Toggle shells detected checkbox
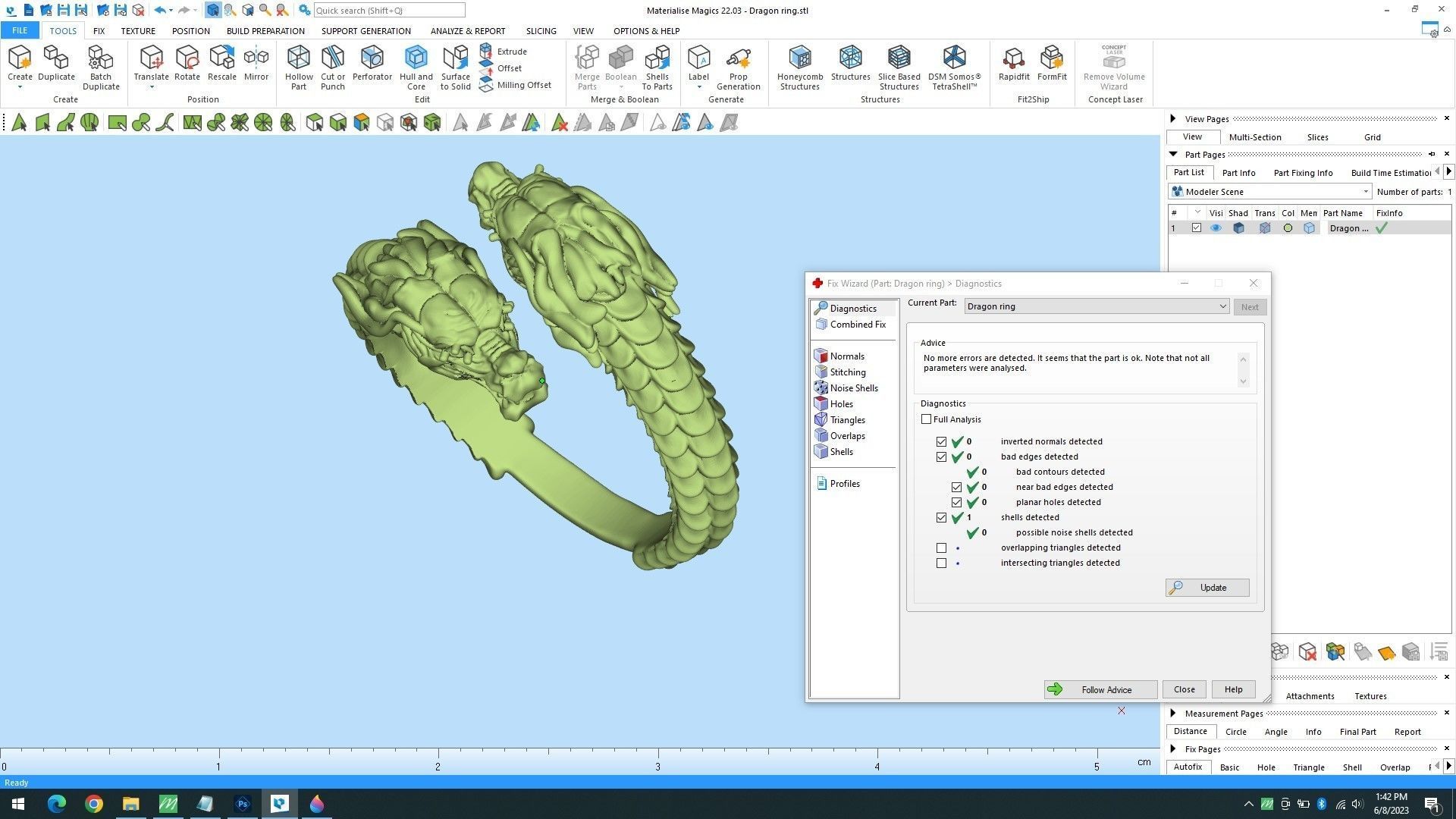 point(941,517)
